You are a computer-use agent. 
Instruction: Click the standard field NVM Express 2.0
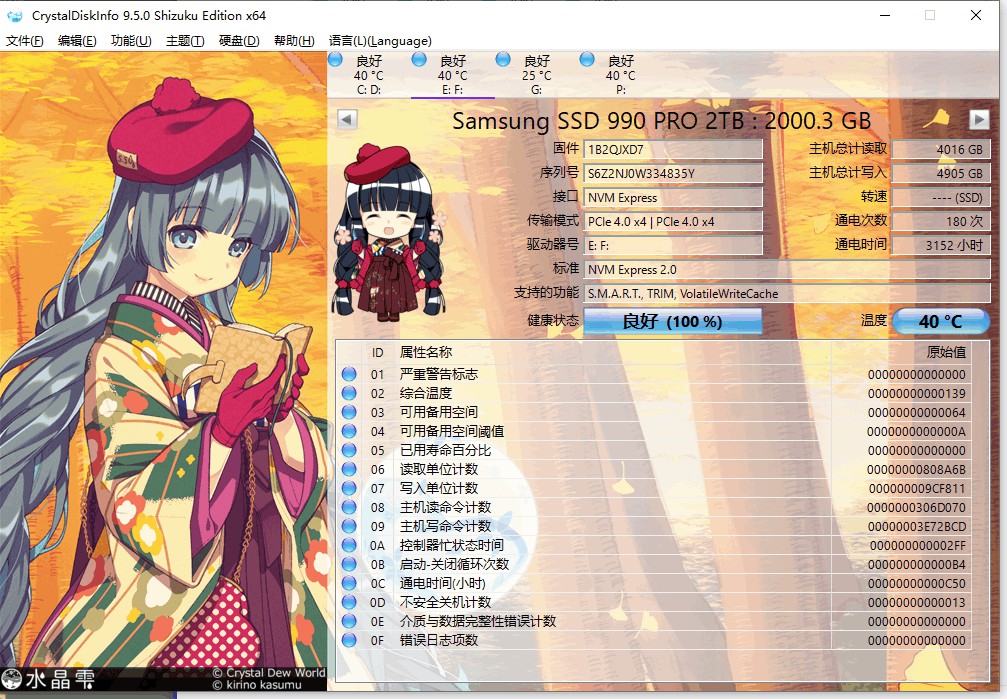(x=786, y=270)
